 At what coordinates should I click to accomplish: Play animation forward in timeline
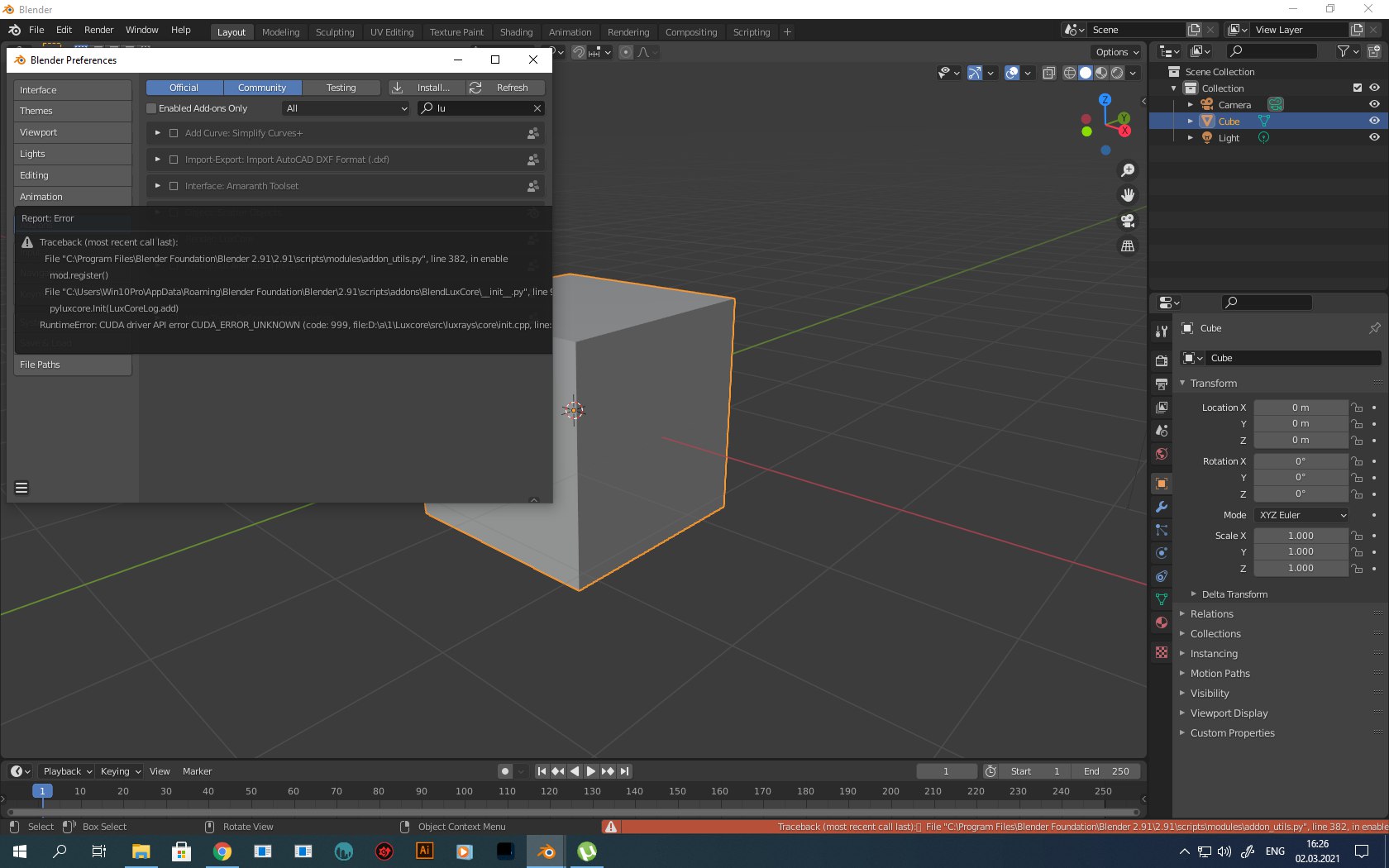[x=591, y=771]
